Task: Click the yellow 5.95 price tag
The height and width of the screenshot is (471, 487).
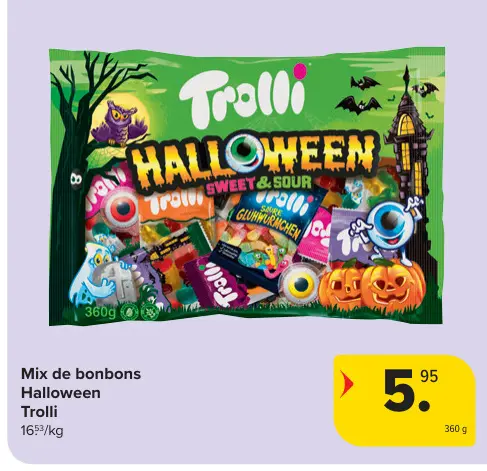Action: pos(405,401)
